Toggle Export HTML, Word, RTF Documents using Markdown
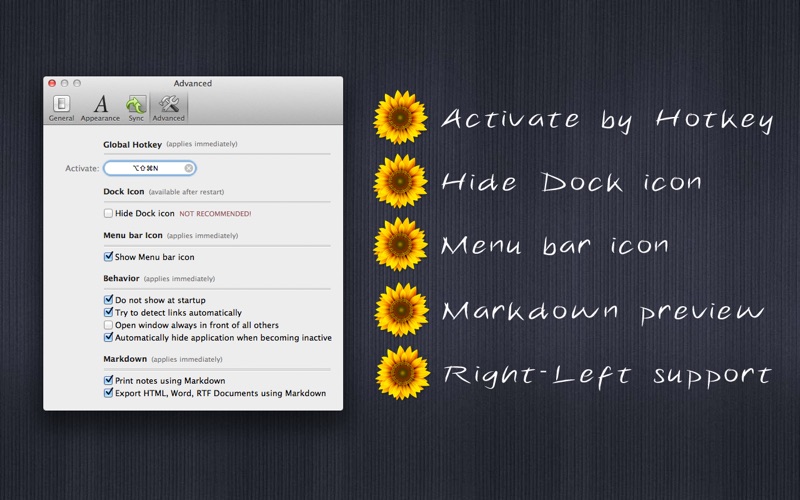This screenshot has width=800, height=500. coord(108,393)
